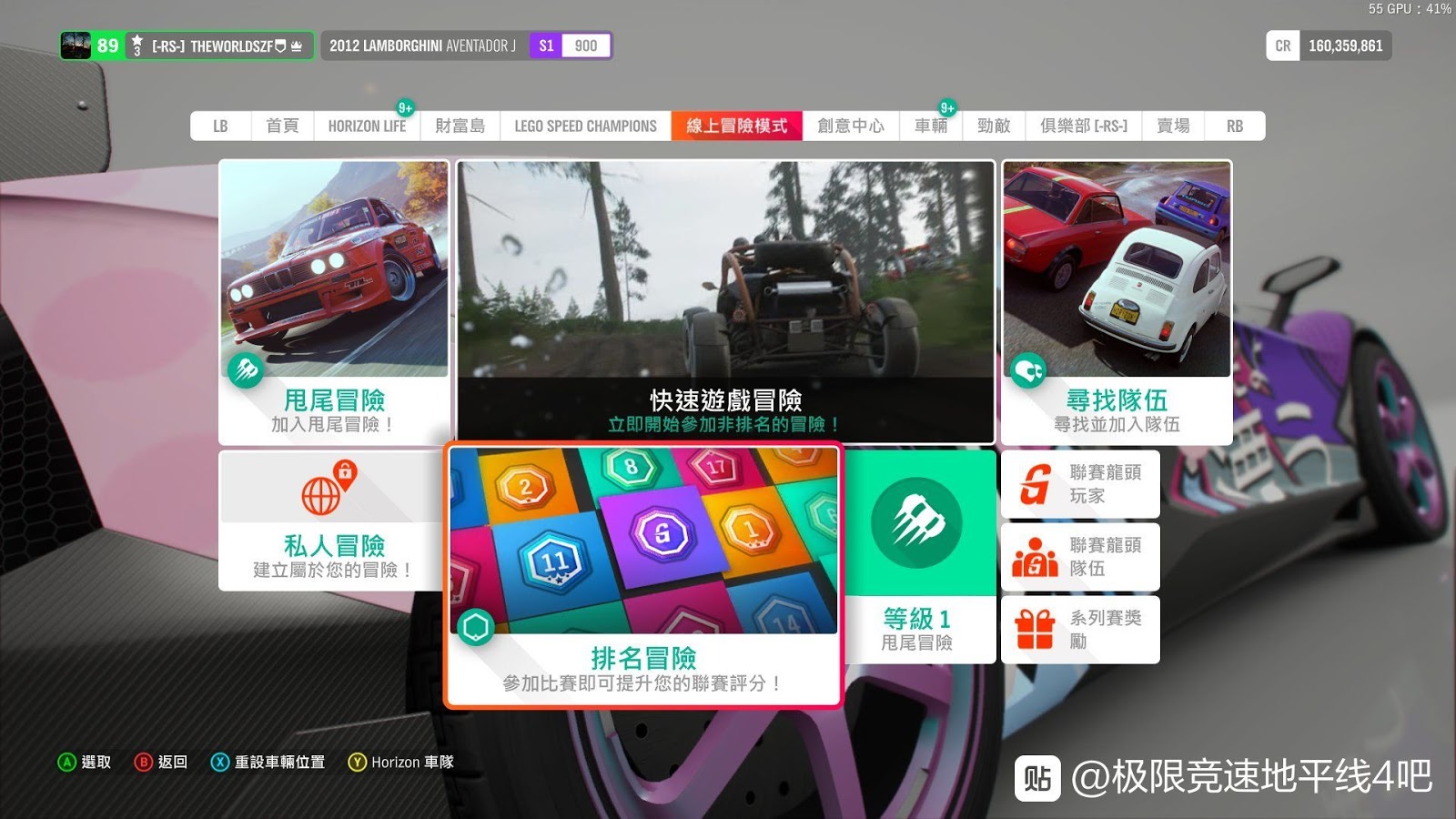
Task: Open the 甩尾冒險 drift adventure tile
Action: pyautogui.click(x=334, y=302)
